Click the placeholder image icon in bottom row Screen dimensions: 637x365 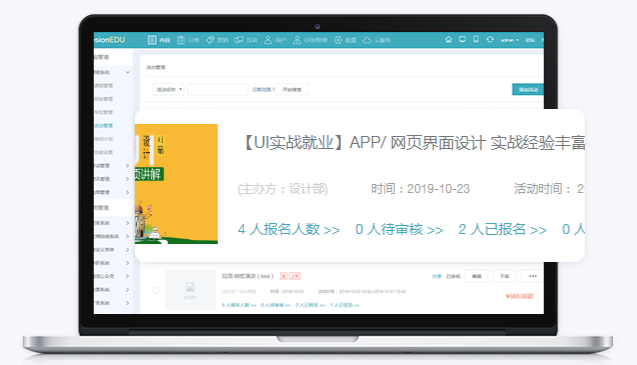(x=190, y=287)
